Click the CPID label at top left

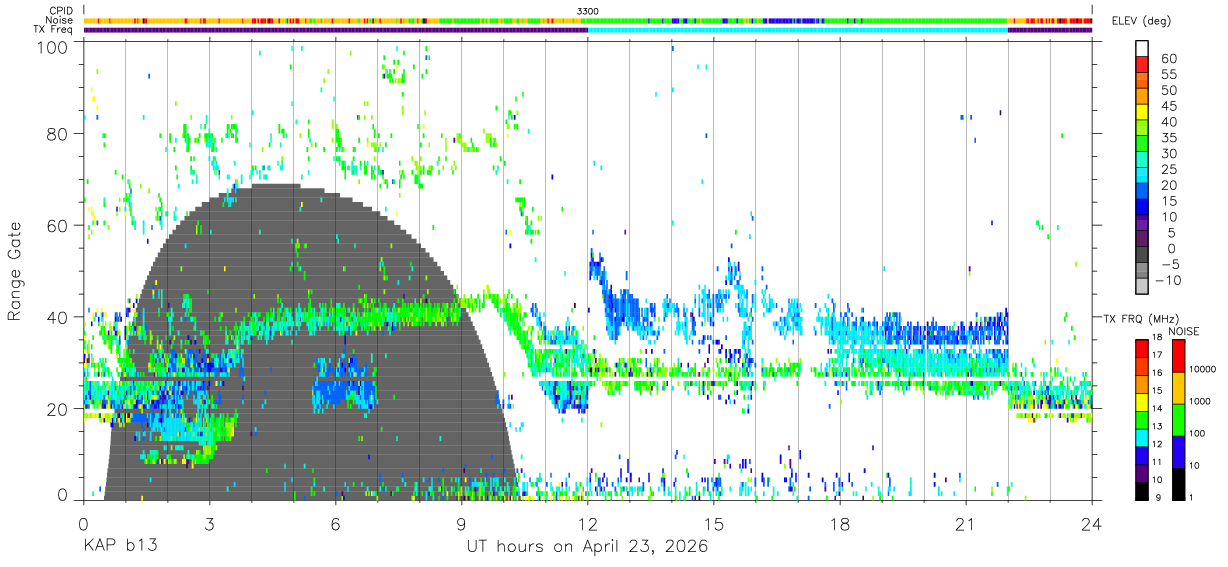[60, 11]
